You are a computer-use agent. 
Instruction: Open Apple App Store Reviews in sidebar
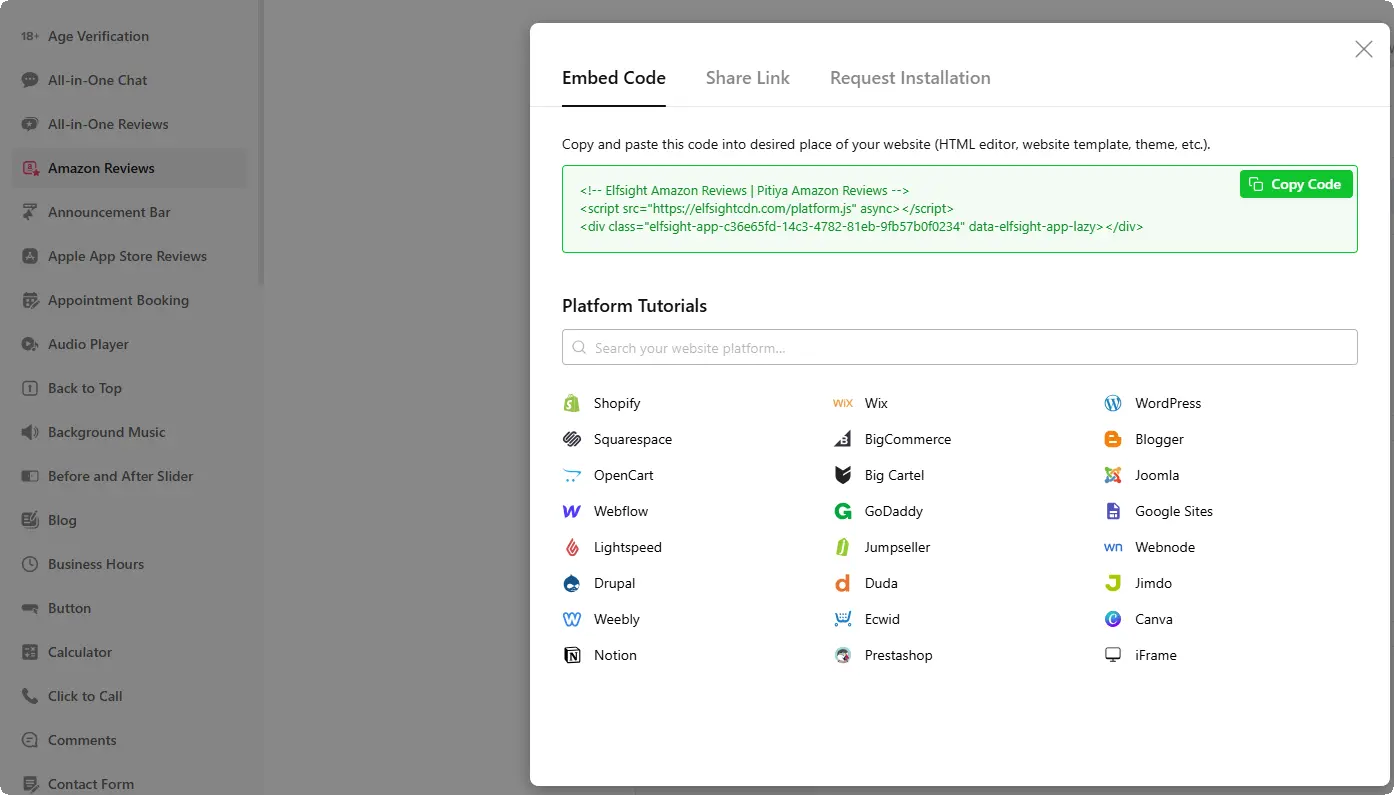[x=129, y=256]
